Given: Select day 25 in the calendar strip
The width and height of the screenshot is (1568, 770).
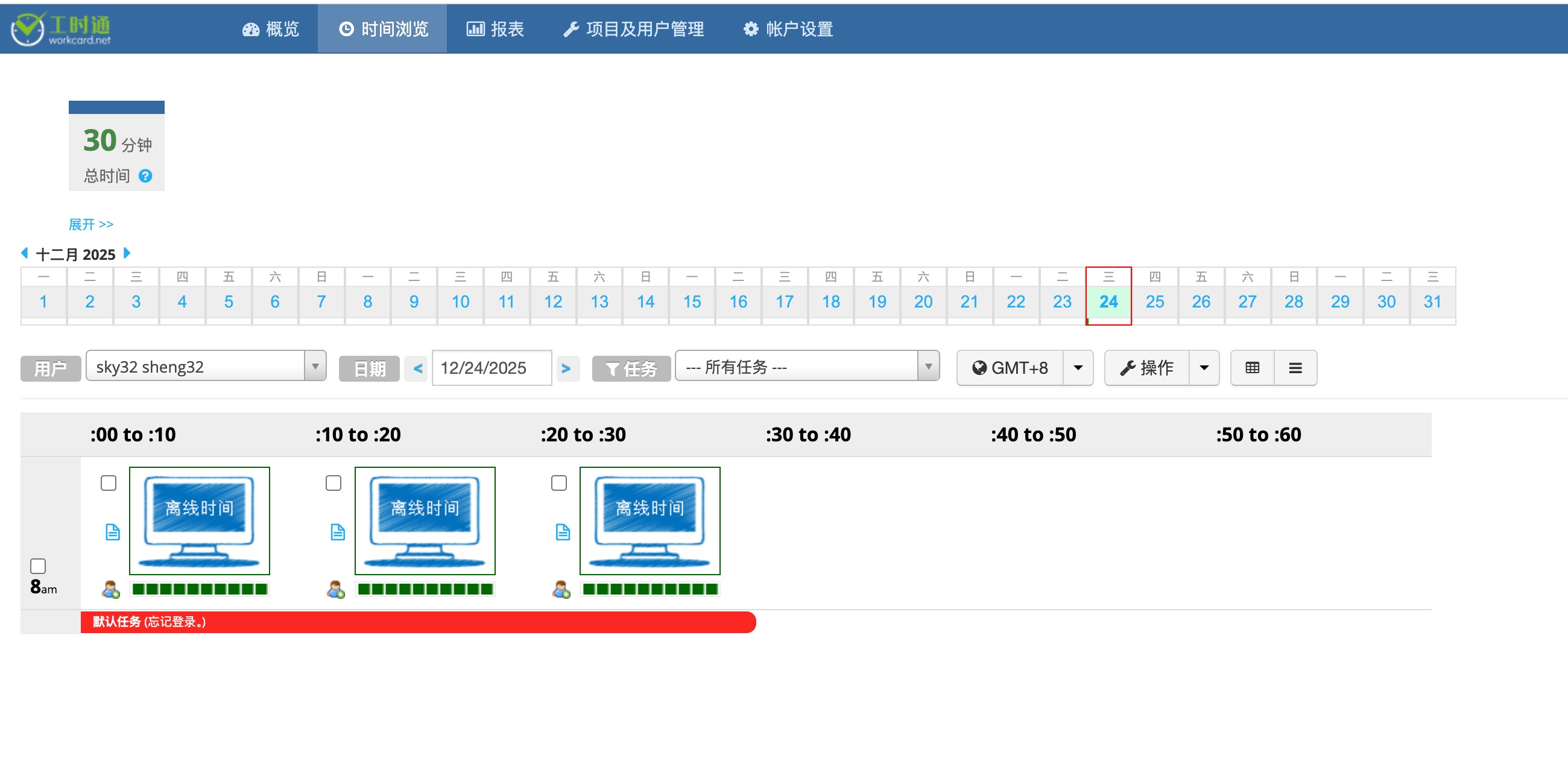Looking at the screenshot, I should [1154, 301].
